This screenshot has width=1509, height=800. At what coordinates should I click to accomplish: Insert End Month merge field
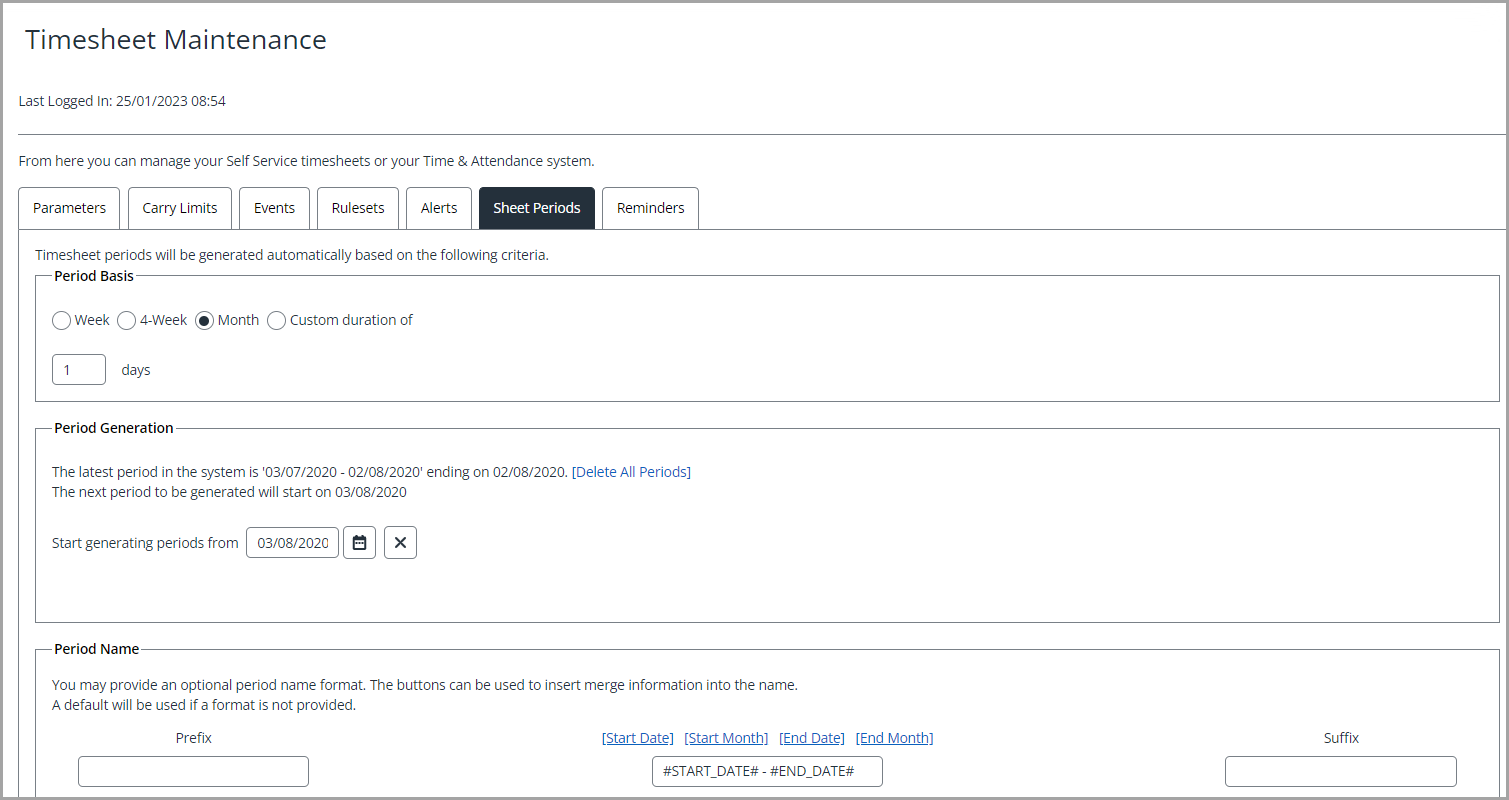(894, 737)
